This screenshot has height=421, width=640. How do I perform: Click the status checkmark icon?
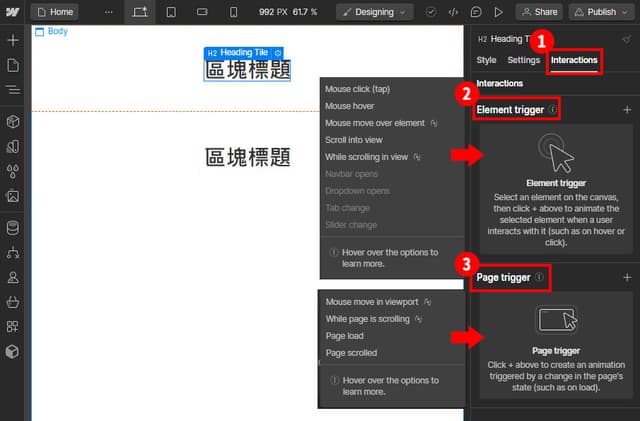431,12
